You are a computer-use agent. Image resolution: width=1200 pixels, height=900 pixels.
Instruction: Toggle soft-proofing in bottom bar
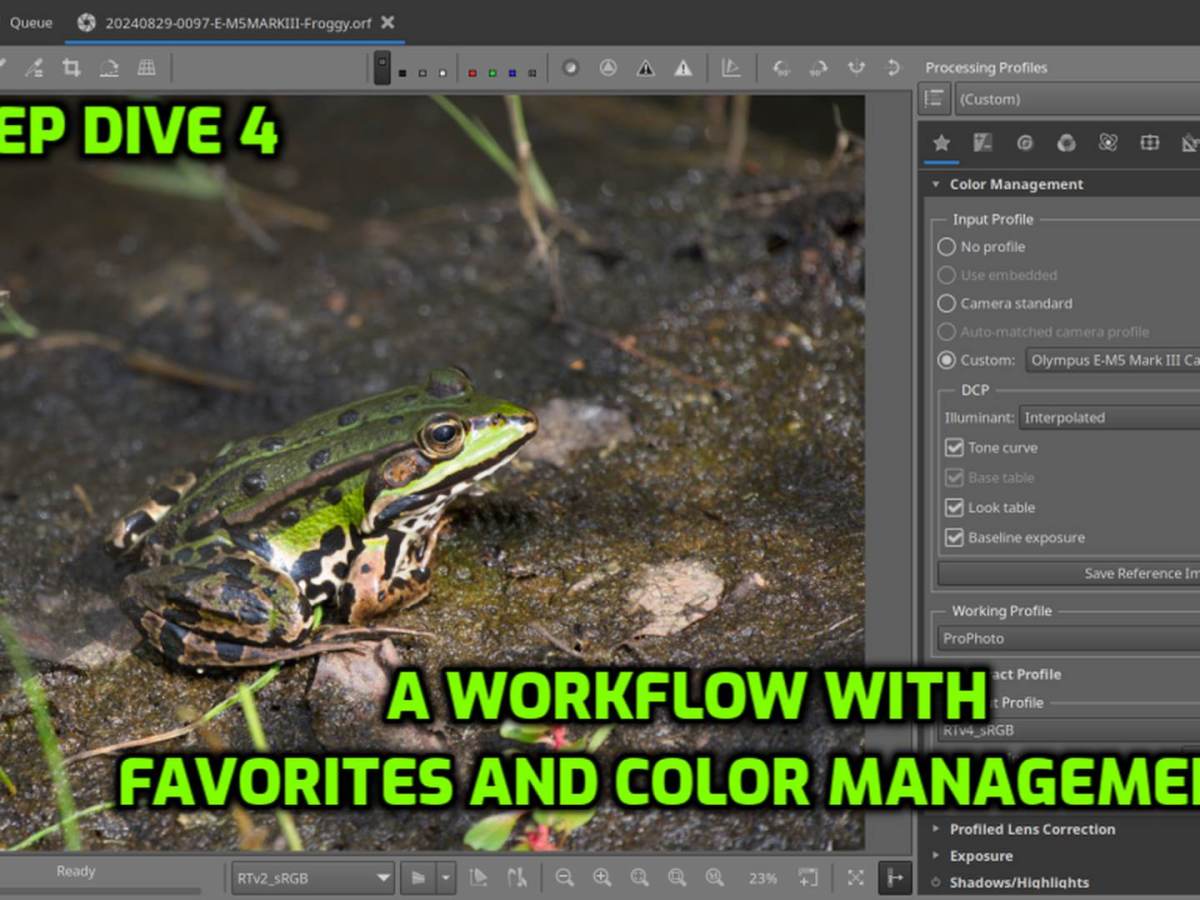pos(479,878)
